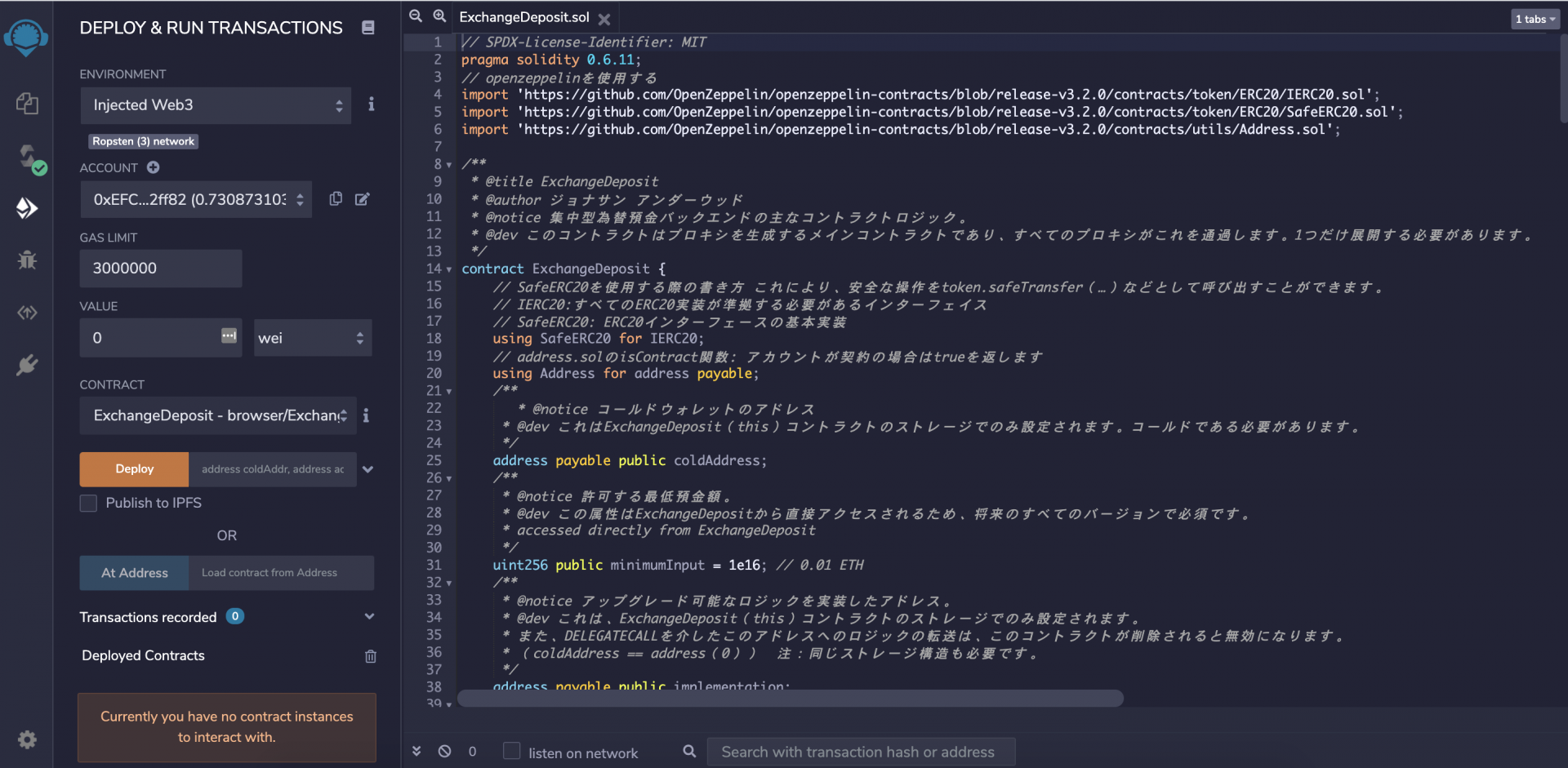Zoom in the editor font
1568x768 pixels.
pyautogui.click(x=439, y=16)
